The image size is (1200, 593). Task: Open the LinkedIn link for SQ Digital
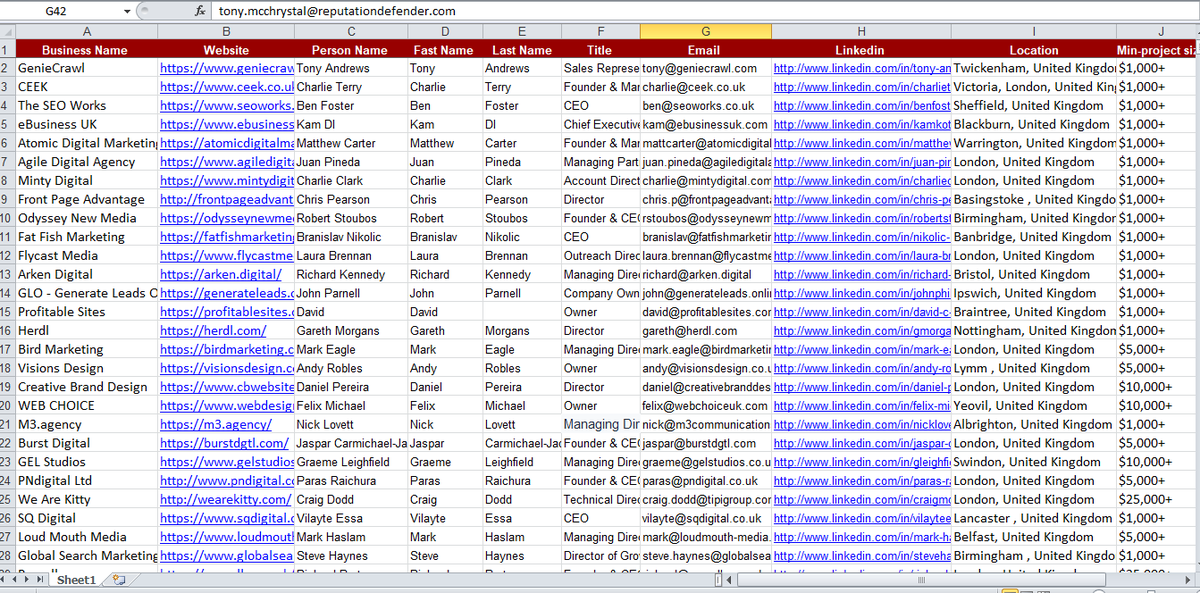[x=862, y=518]
